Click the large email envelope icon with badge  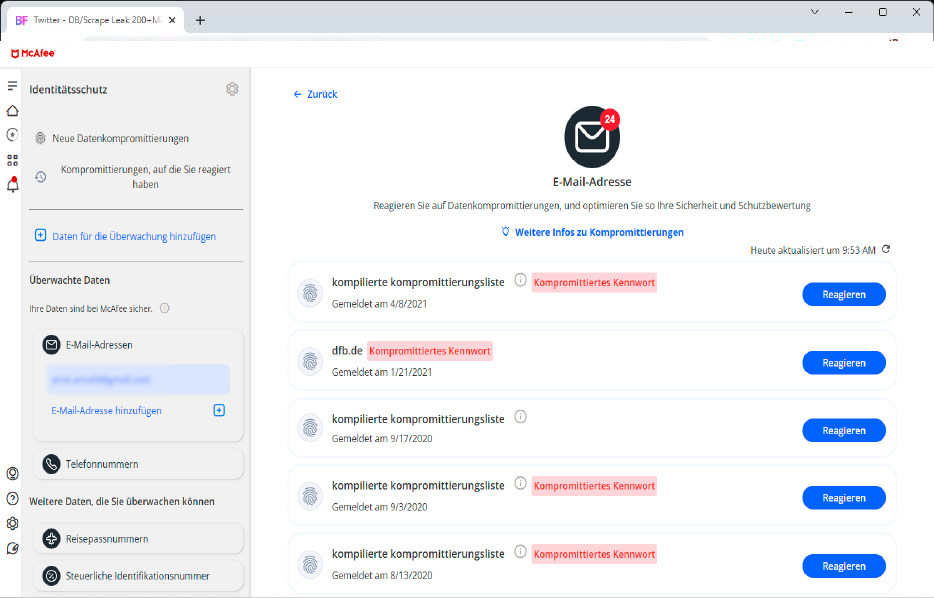coord(592,137)
